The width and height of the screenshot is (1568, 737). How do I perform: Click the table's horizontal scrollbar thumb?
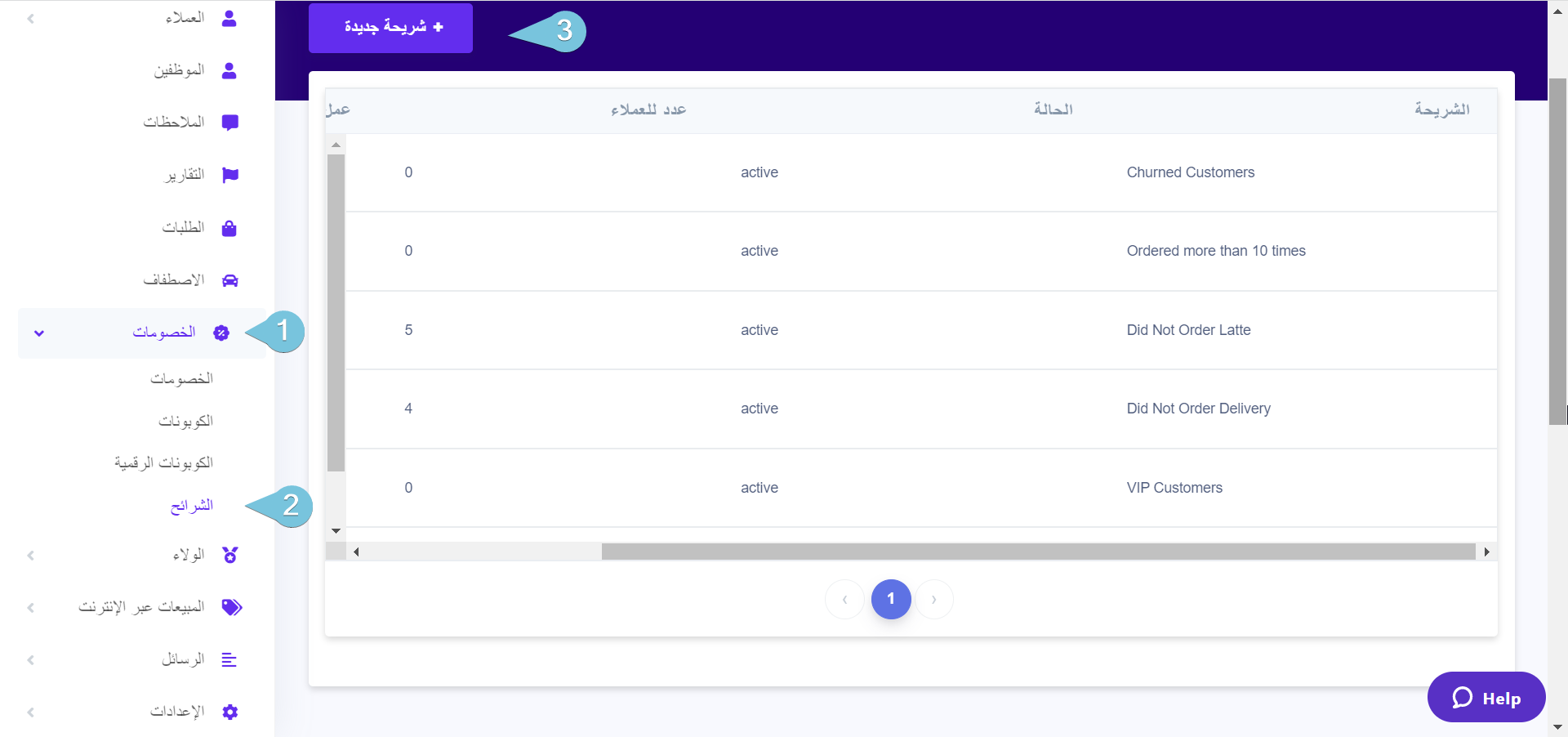(x=1037, y=552)
